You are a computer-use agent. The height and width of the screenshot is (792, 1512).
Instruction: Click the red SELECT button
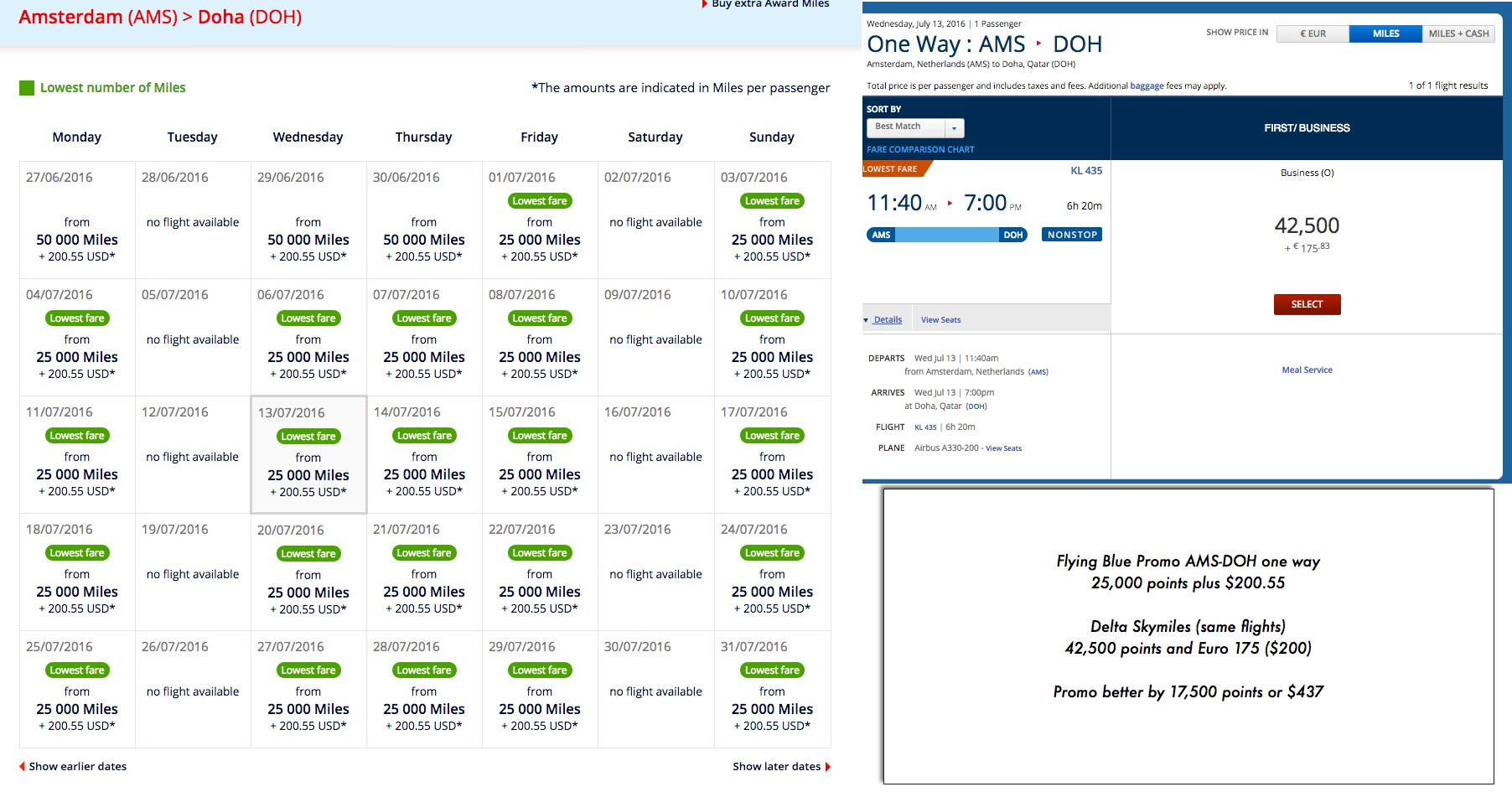[1307, 304]
